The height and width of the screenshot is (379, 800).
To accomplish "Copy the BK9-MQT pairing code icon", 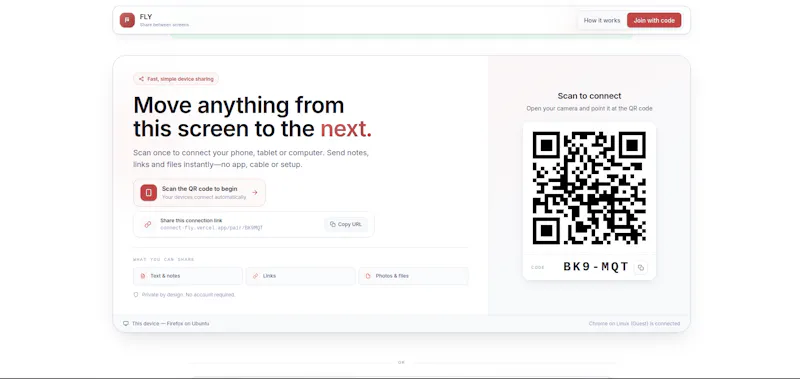I will click(641, 267).
